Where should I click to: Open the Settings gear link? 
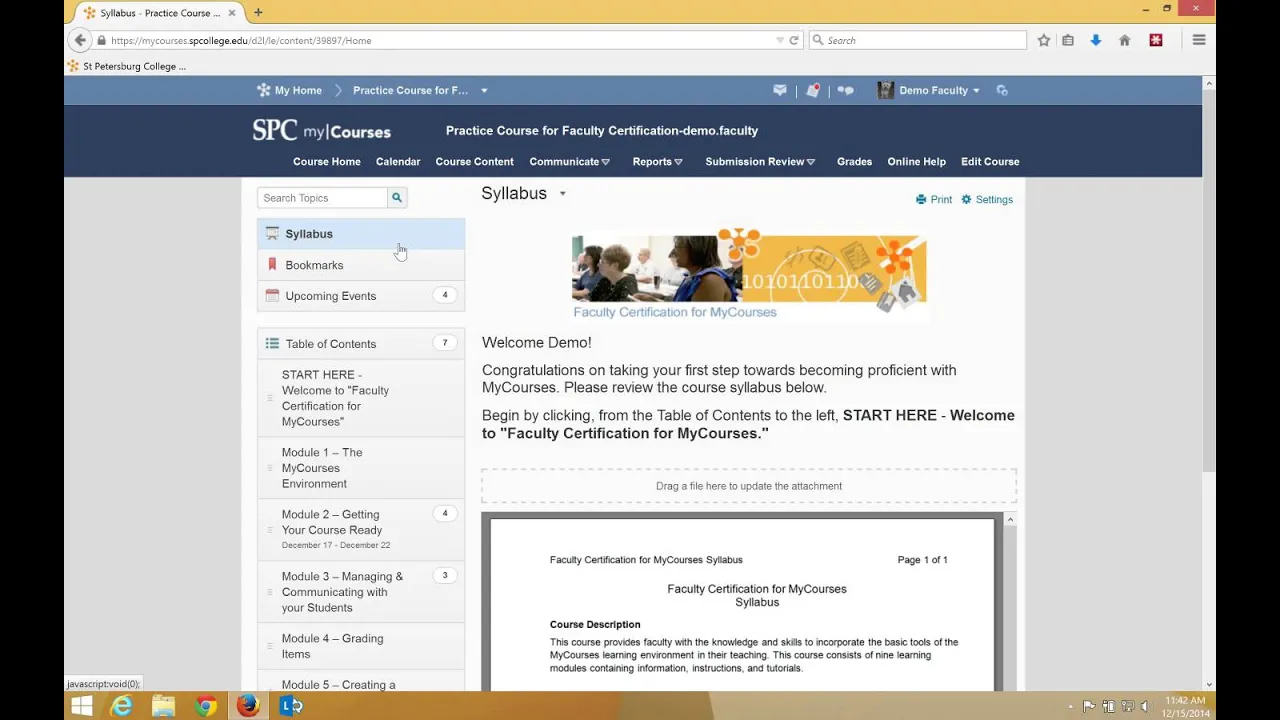[987, 199]
